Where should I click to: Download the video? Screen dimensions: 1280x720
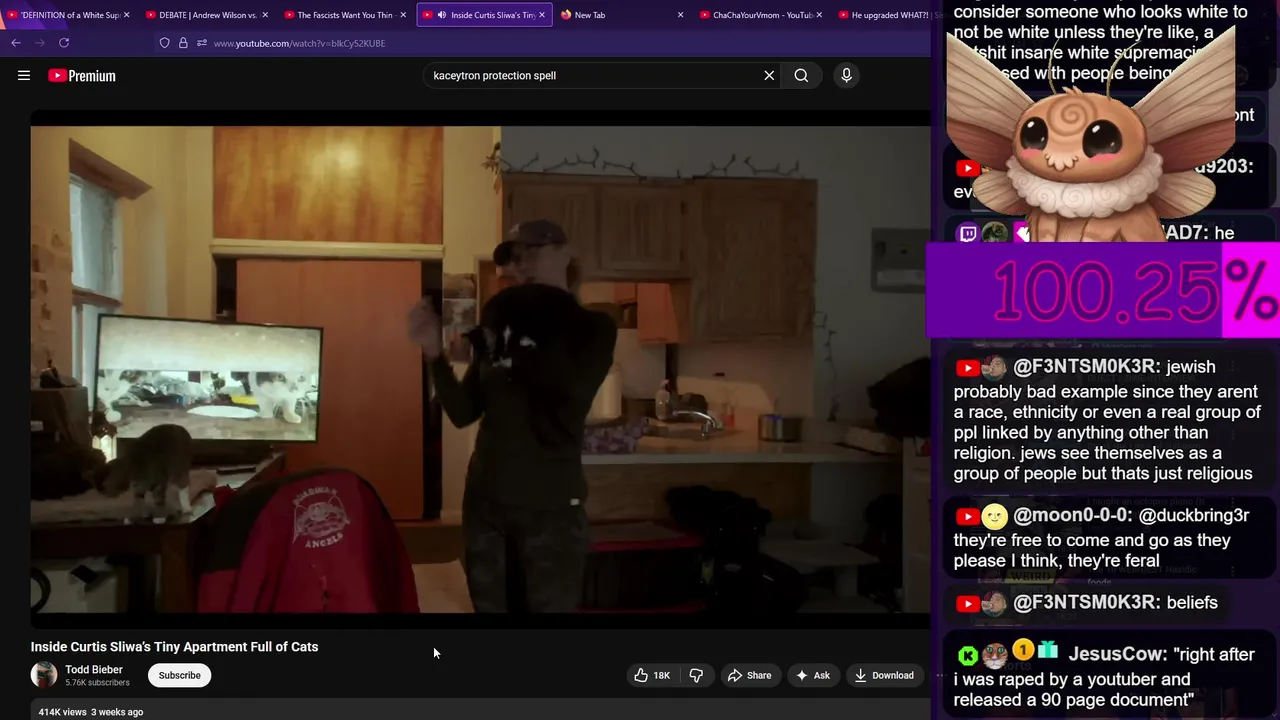click(x=884, y=675)
